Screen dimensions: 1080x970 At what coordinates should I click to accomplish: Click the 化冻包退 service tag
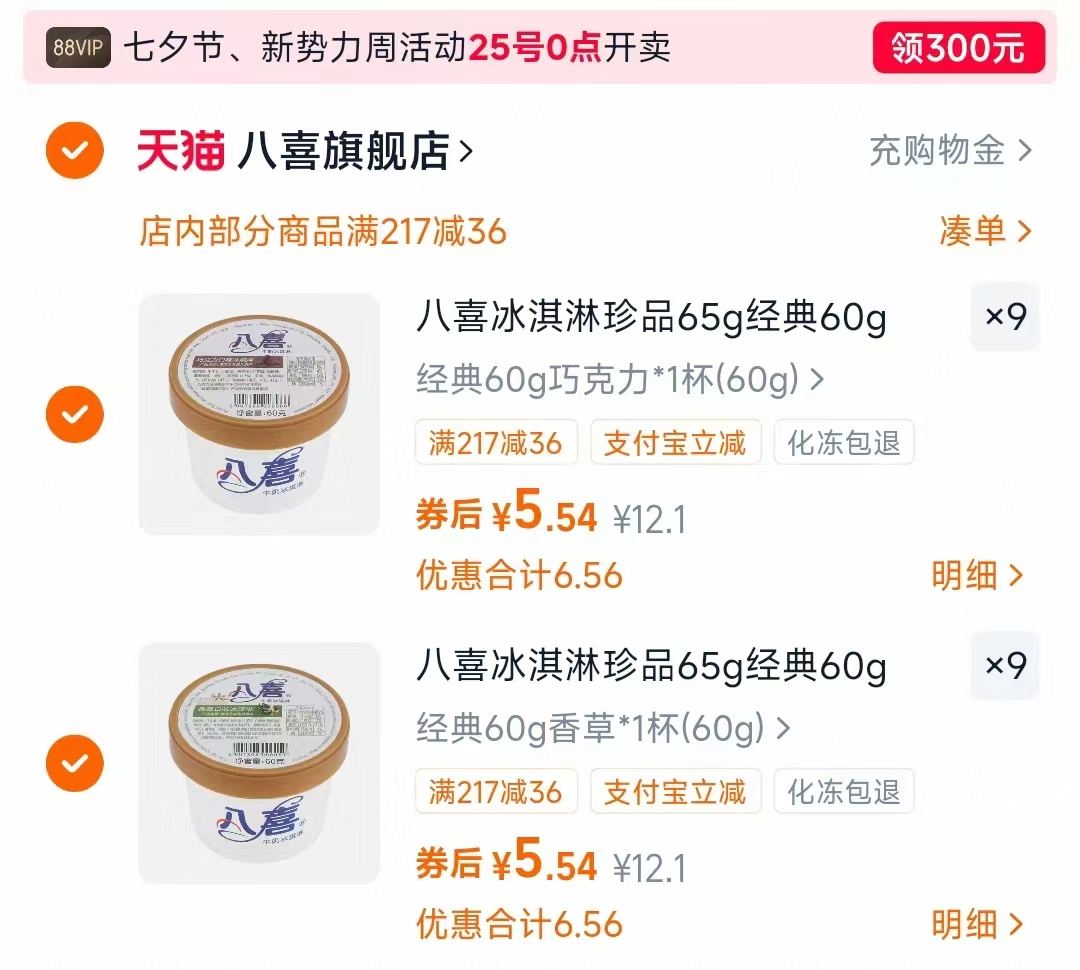[843, 442]
